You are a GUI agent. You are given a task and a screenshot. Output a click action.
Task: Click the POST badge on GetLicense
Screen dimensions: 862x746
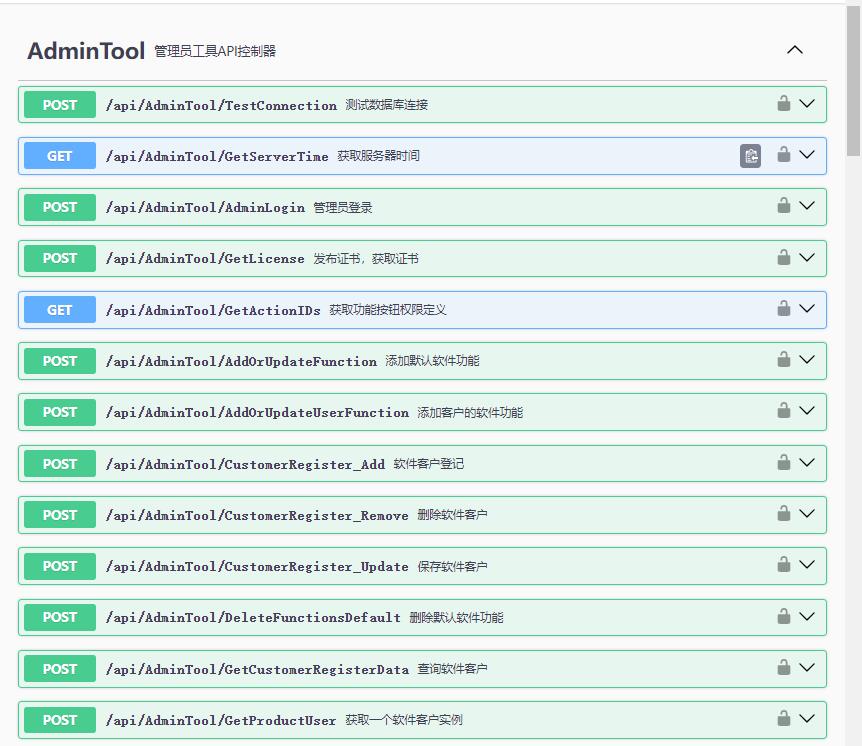tap(60, 258)
